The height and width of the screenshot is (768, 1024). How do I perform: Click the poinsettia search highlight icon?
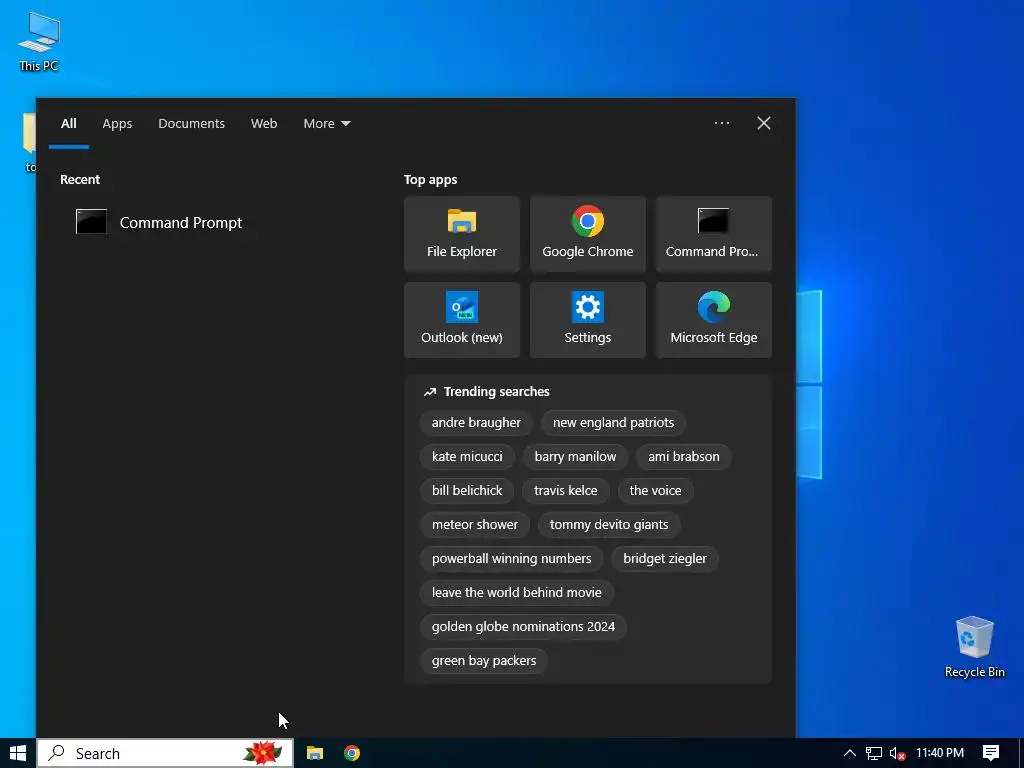pyautogui.click(x=263, y=753)
